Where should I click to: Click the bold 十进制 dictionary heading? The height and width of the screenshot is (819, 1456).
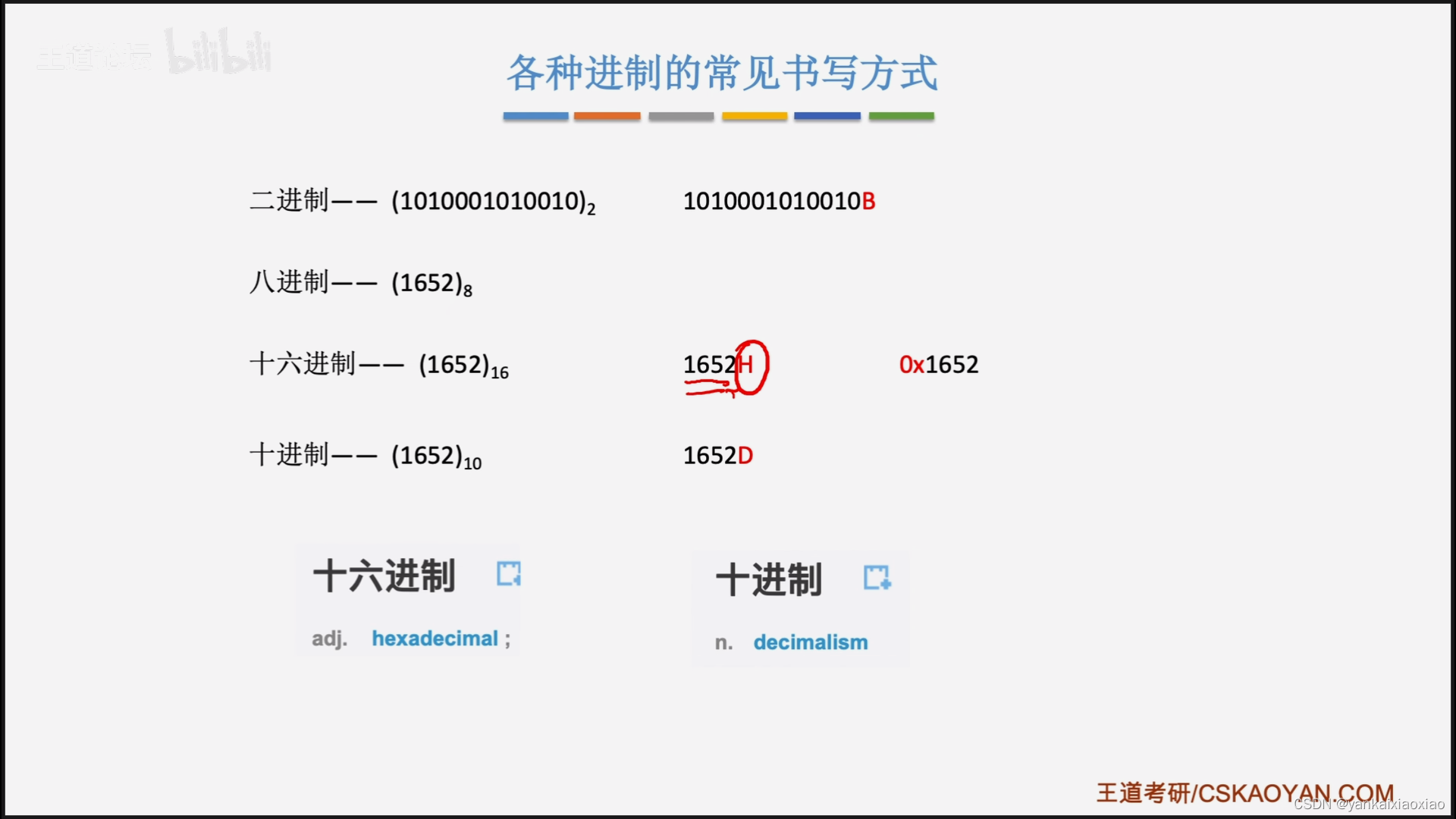click(x=769, y=580)
